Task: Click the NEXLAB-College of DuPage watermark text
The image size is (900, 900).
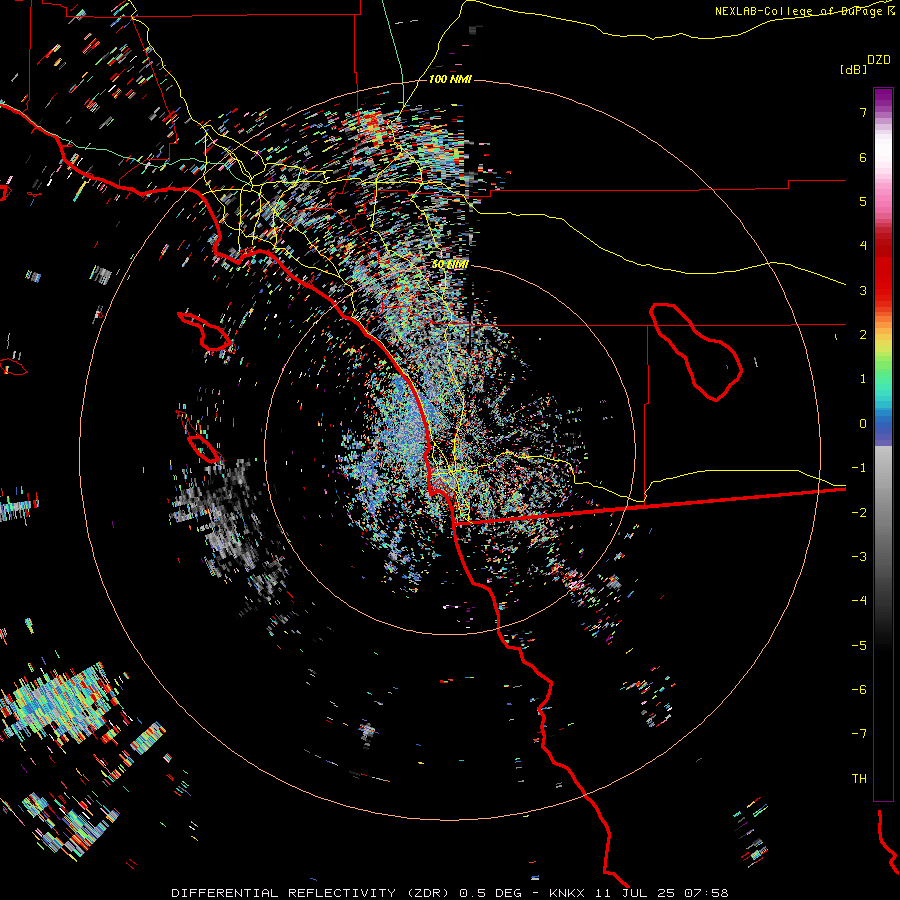Action: [804, 11]
